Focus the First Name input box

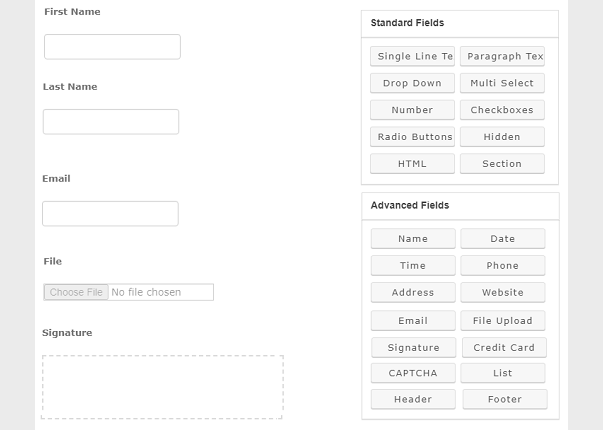(112, 47)
